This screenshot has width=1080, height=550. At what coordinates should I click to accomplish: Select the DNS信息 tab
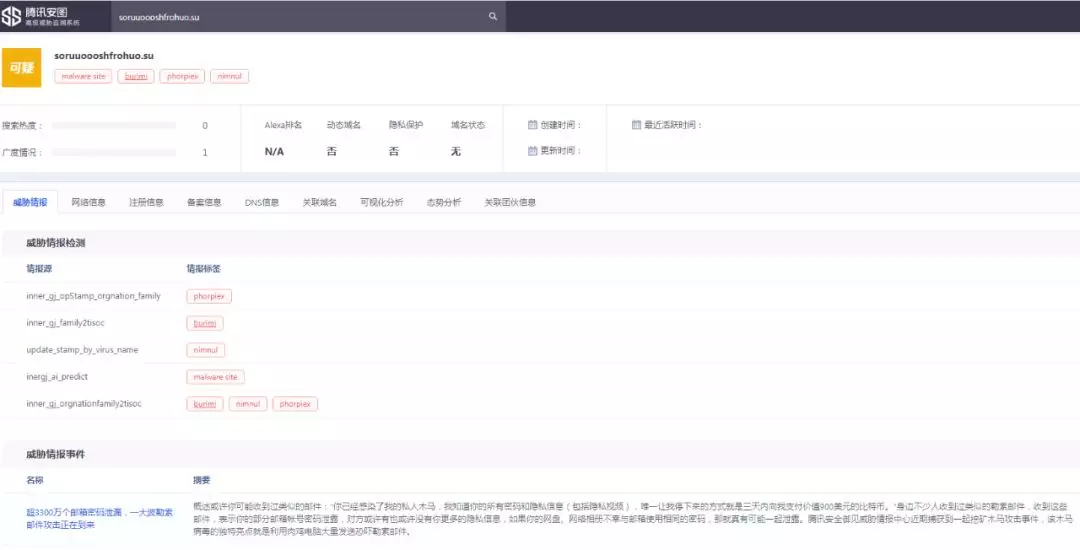point(262,202)
